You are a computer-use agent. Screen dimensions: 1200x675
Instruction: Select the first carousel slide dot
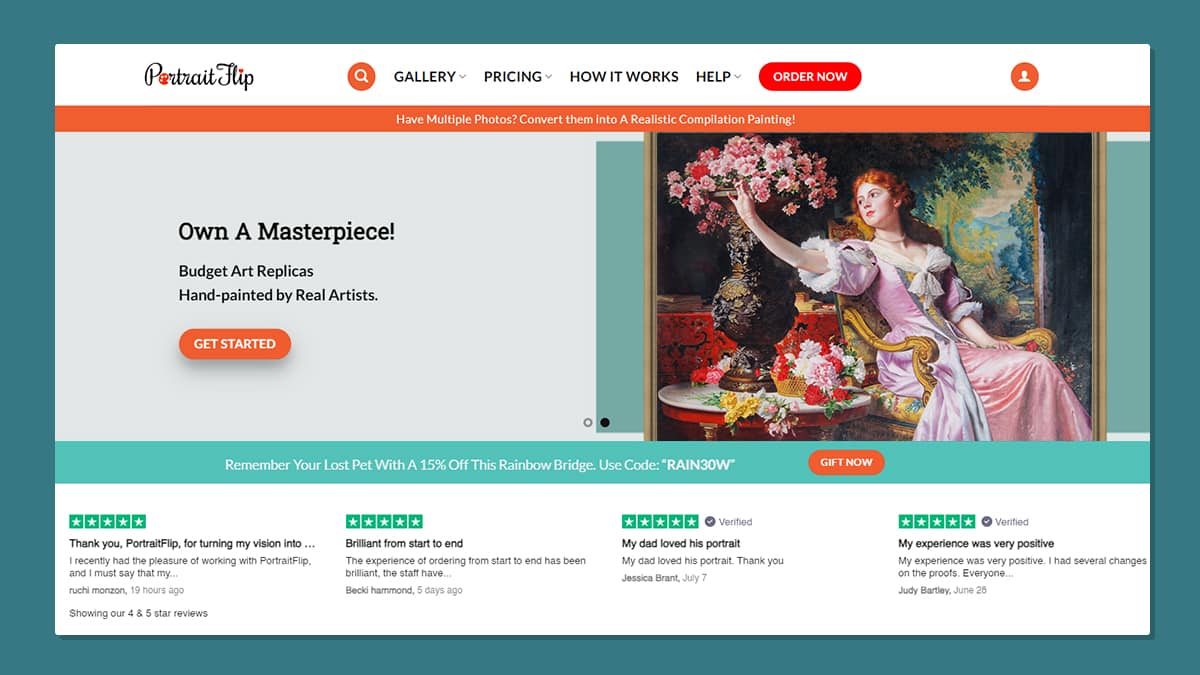[588, 423]
